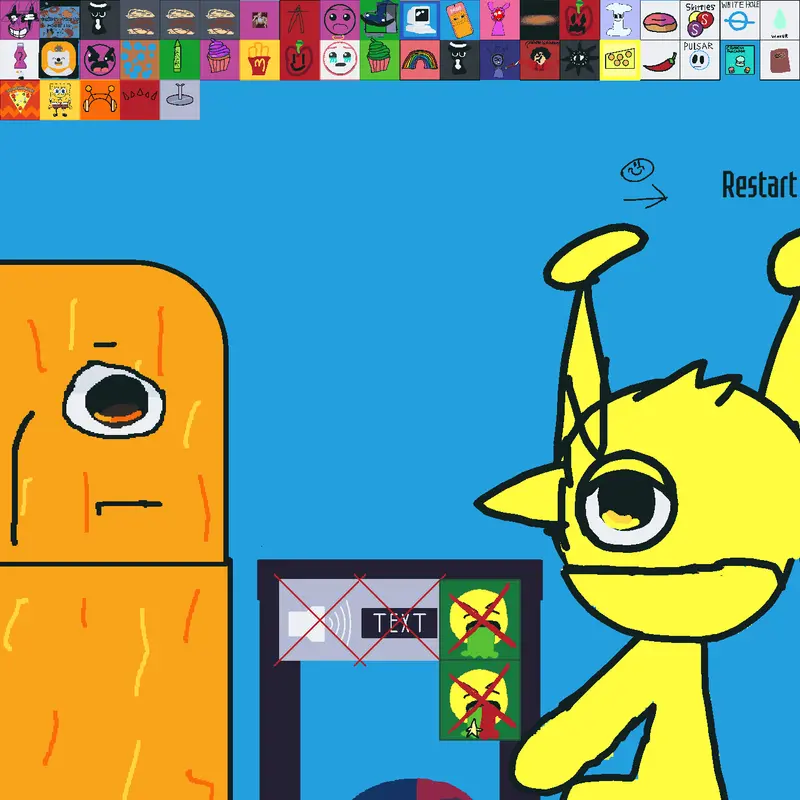Select the red chili pepper icon
The image size is (800, 800).
(660, 60)
